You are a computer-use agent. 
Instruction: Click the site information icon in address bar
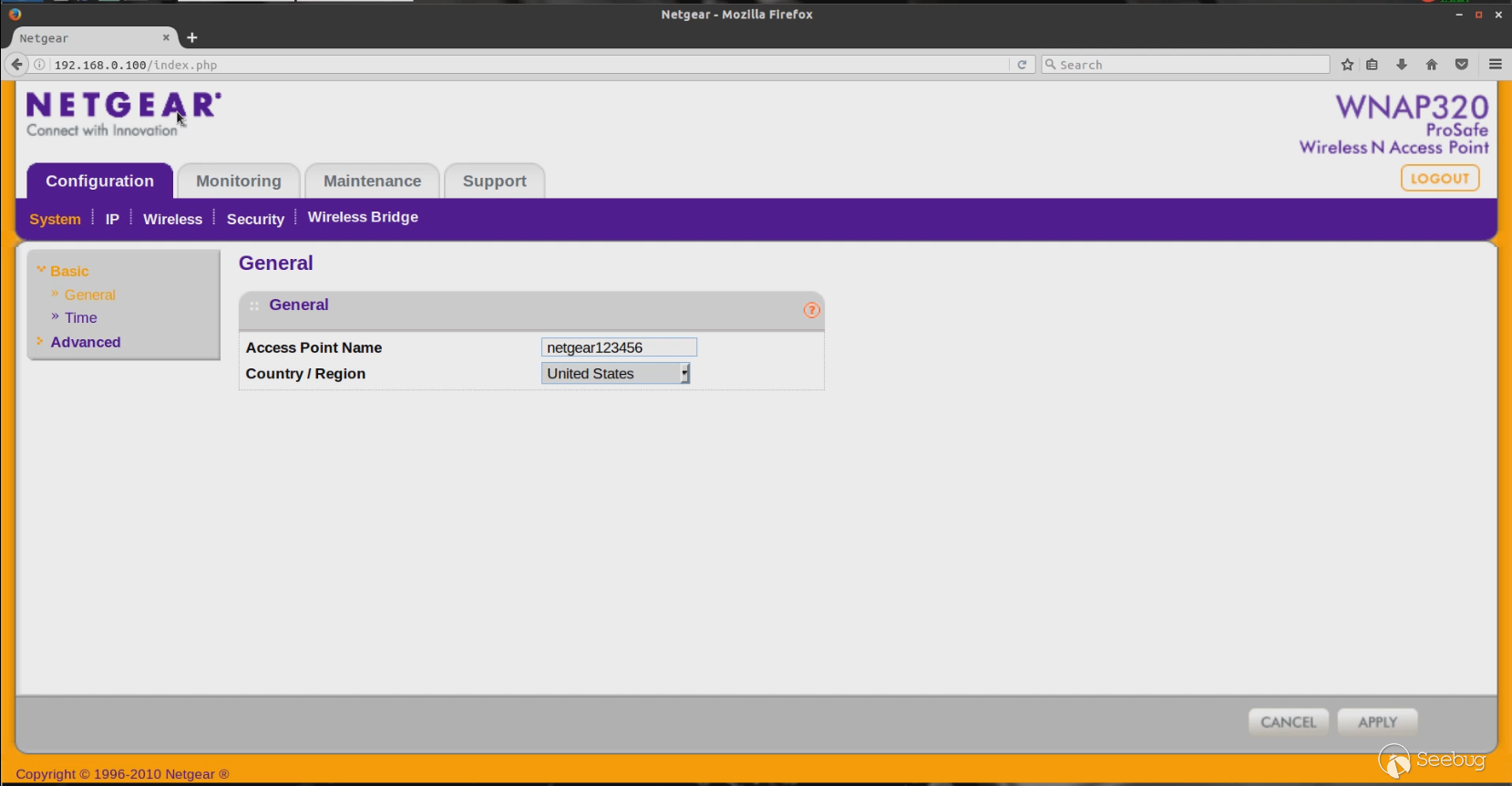(x=39, y=65)
